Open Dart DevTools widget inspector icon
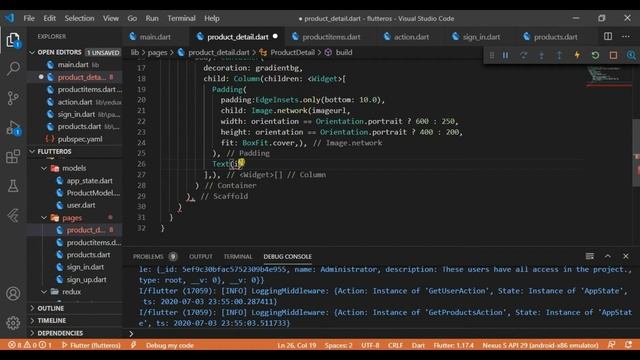The width and height of the screenshot is (640, 360). click(x=631, y=55)
